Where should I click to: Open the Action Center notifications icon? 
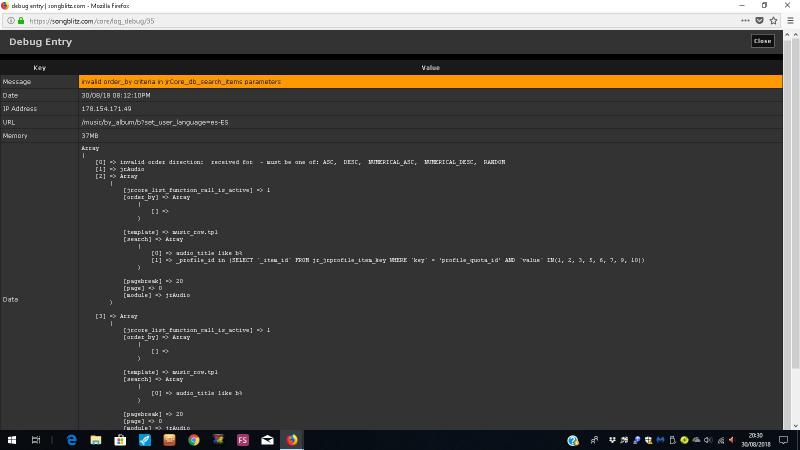(784, 440)
